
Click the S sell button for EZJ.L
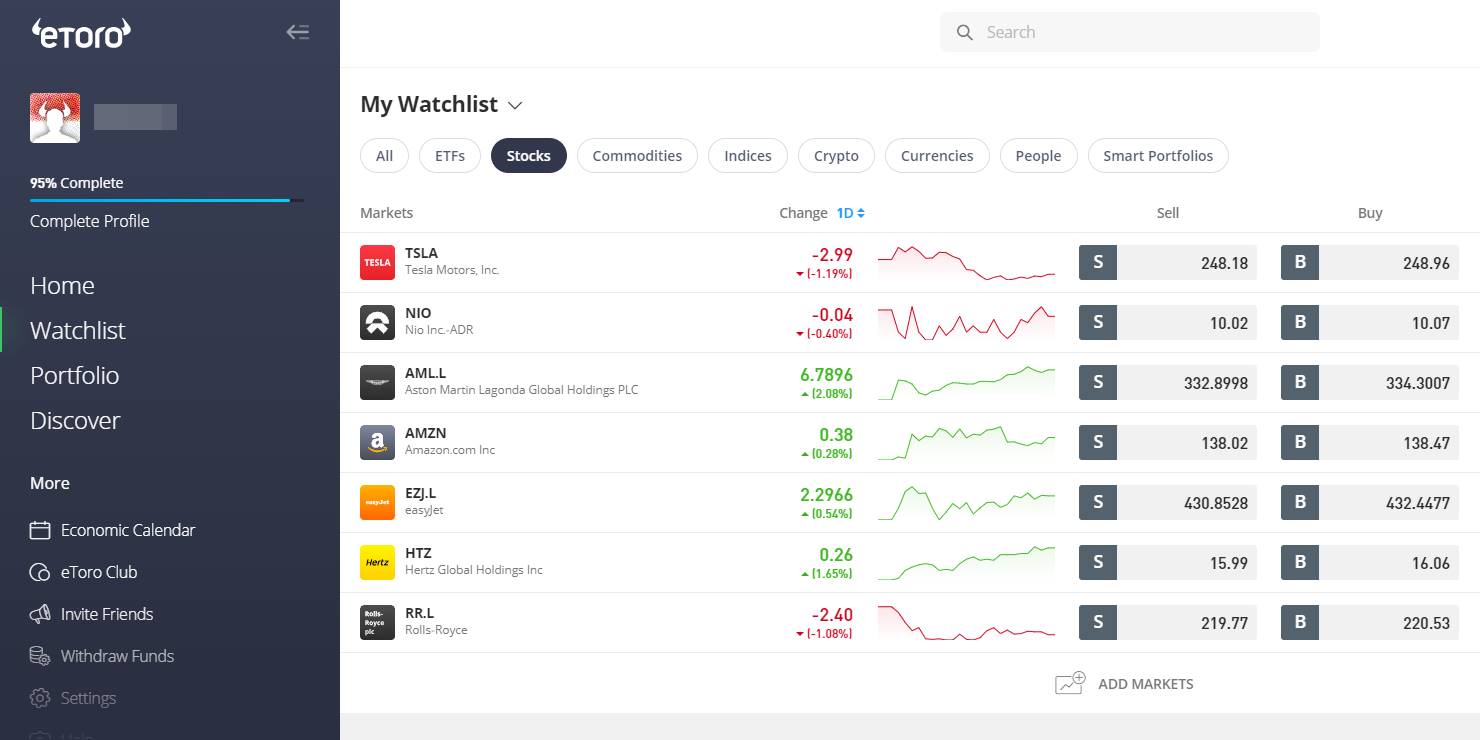1098,503
